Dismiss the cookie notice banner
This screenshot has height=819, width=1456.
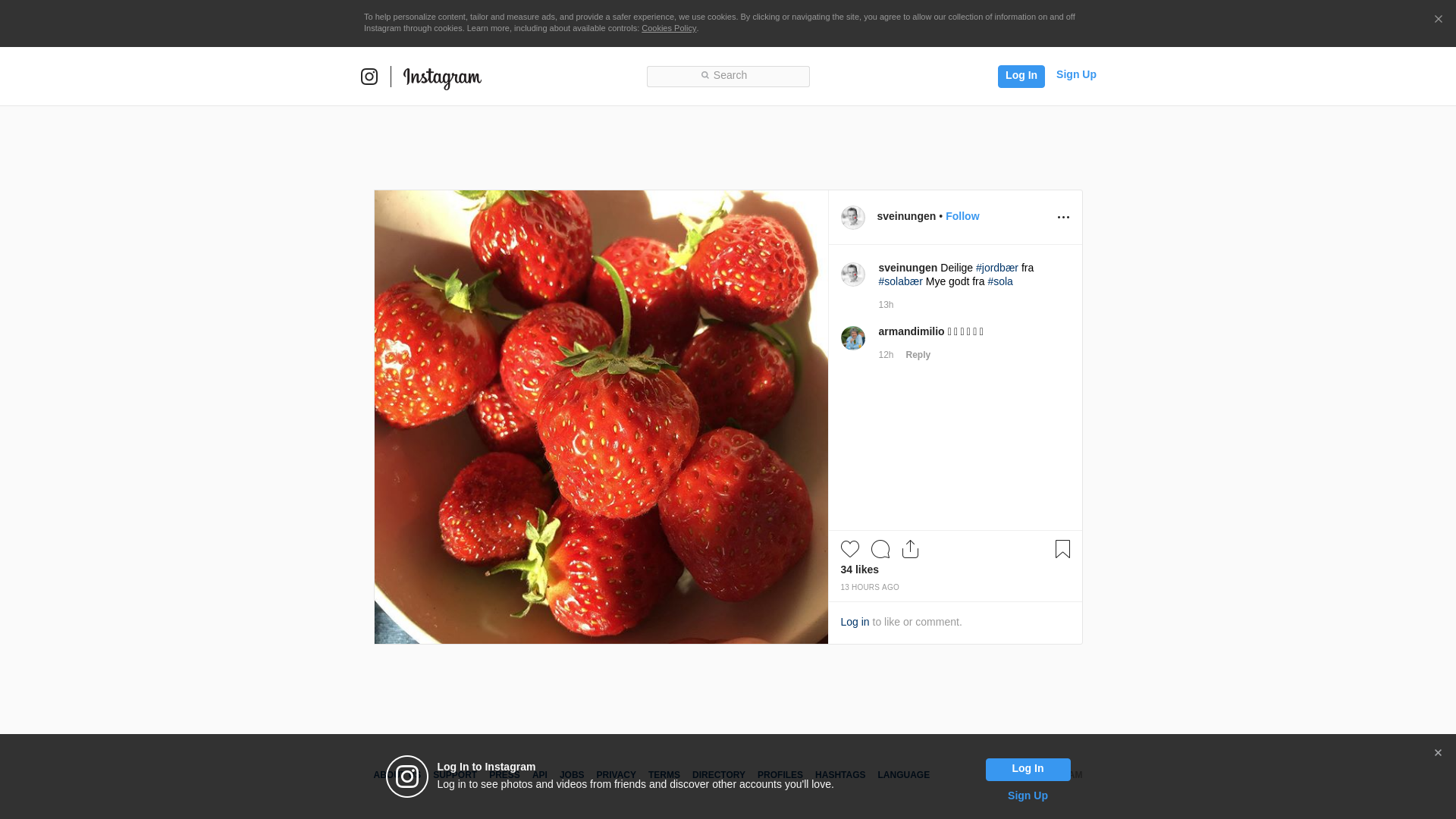(x=1438, y=20)
